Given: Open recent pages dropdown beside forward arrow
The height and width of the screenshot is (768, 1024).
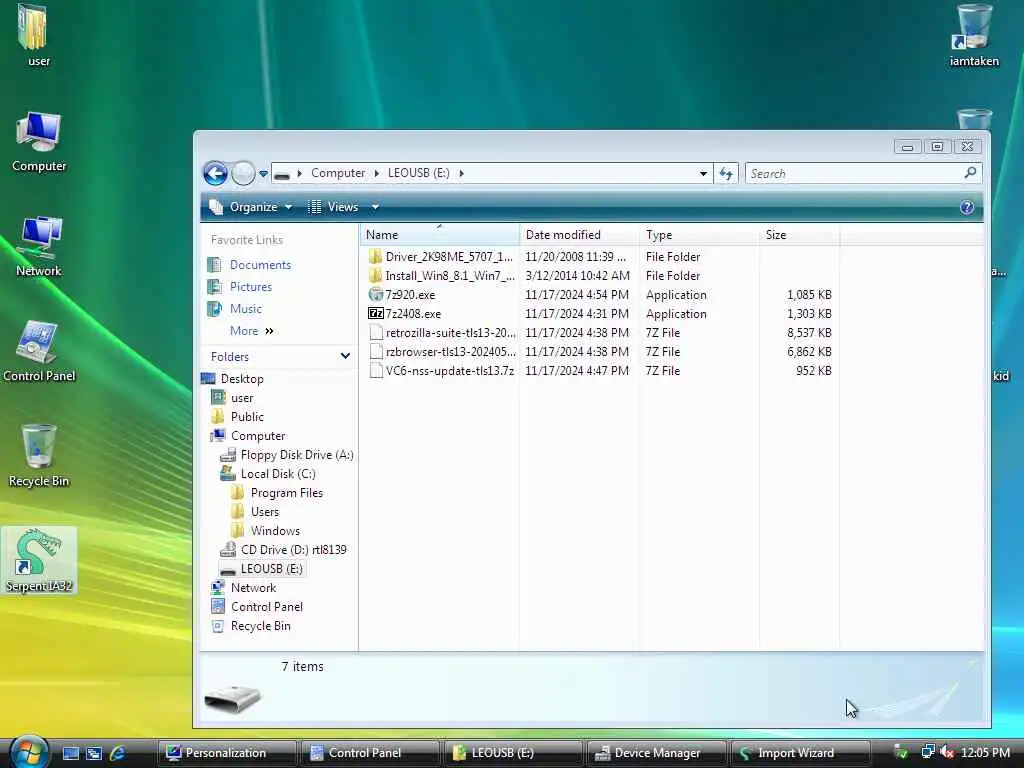Looking at the screenshot, I should point(263,174).
